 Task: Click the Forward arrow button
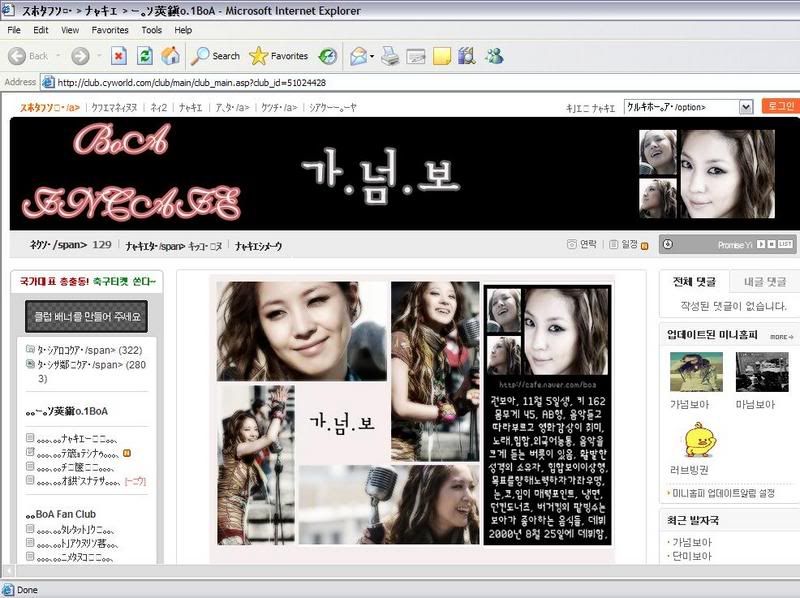pos(80,56)
